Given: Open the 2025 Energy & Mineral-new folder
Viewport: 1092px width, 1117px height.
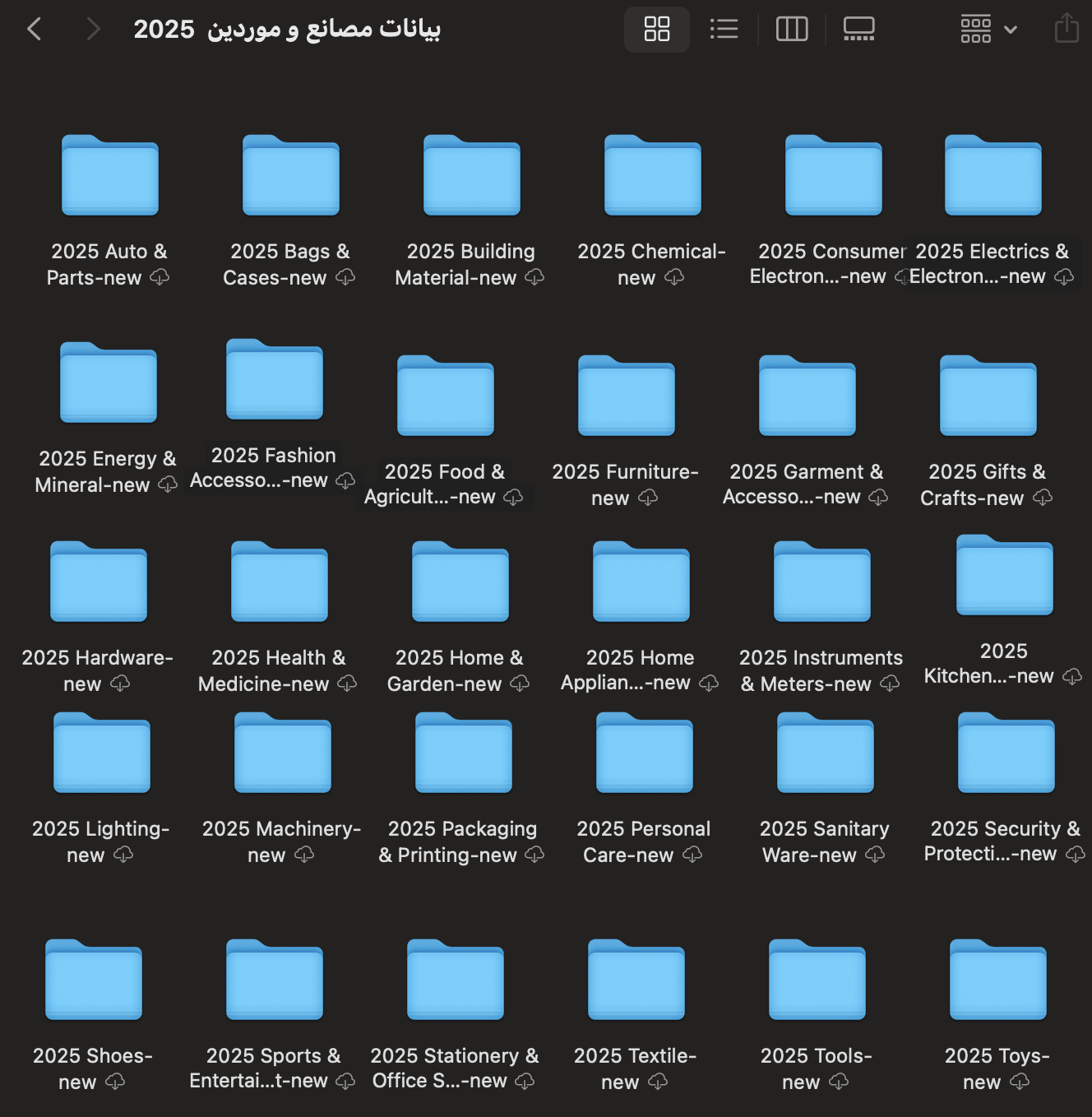Looking at the screenshot, I should 109,382.
